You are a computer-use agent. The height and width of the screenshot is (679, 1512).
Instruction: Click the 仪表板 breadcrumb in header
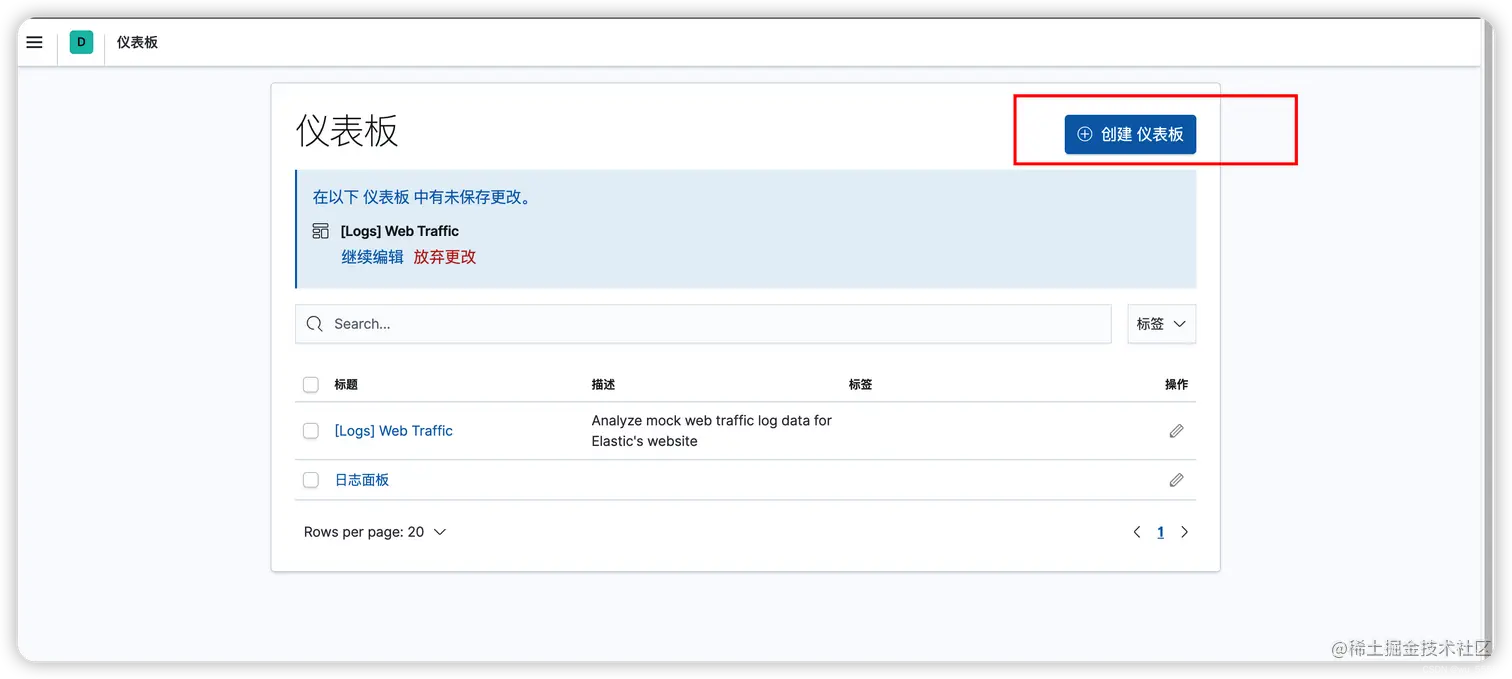[137, 42]
